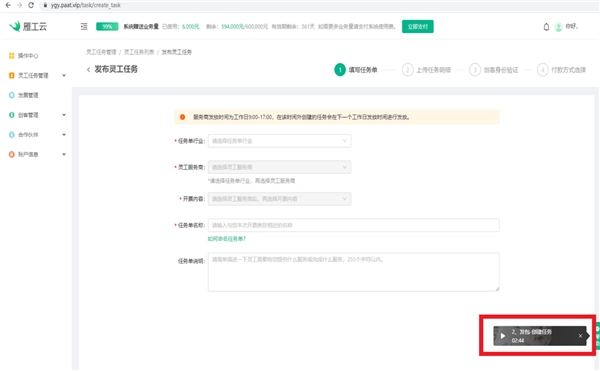This screenshot has height=371, width=600.
Task: Select step 4 付款方式选择
Action: coord(561,70)
